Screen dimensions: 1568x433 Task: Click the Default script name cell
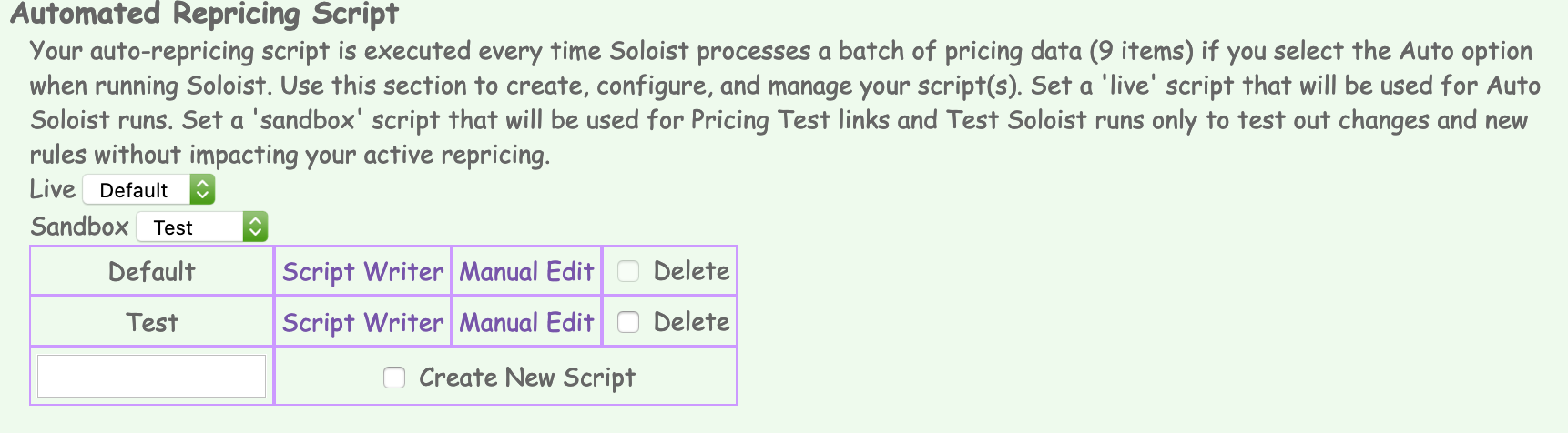[151, 271]
